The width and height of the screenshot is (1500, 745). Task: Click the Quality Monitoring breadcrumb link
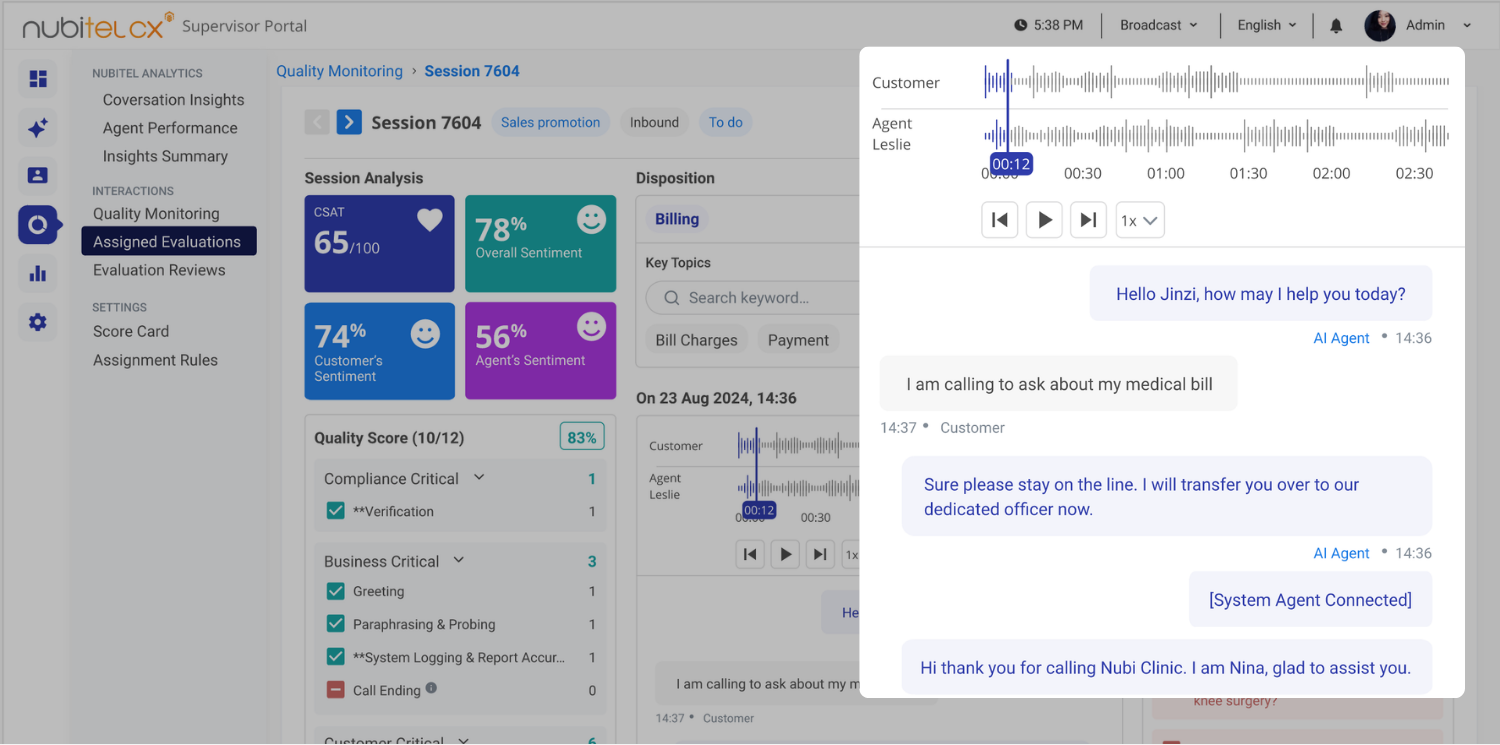pos(339,71)
